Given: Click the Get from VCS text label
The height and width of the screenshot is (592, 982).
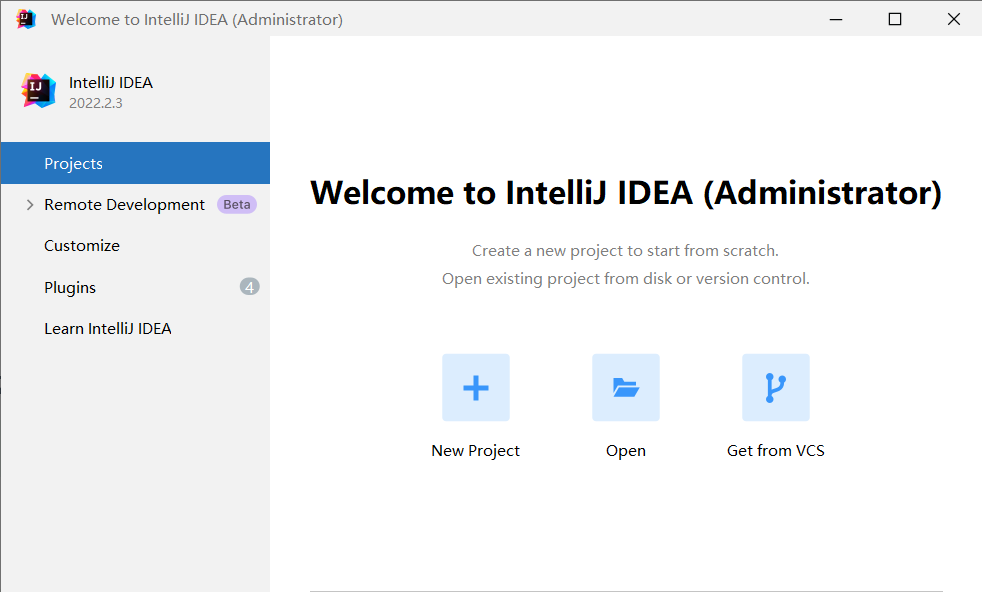Looking at the screenshot, I should 776,451.
